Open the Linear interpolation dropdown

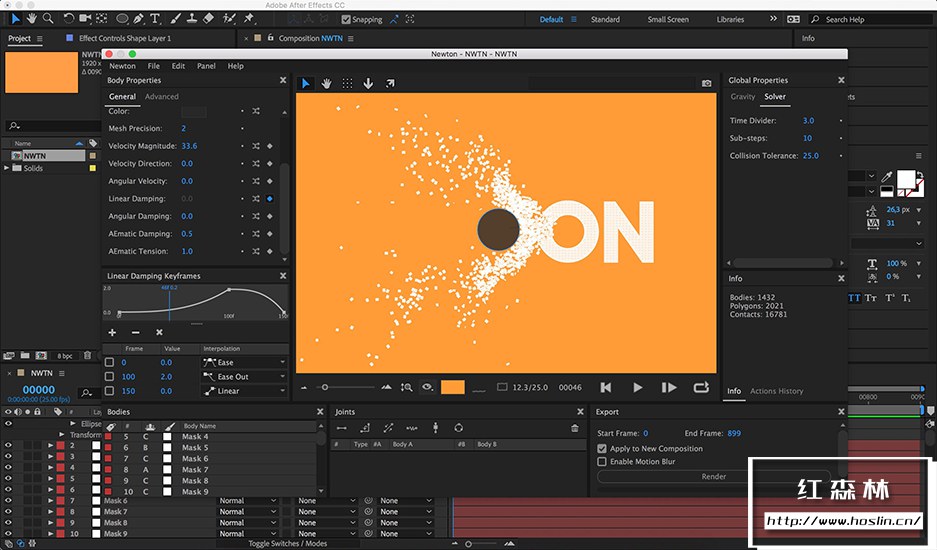click(x=244, y=391)
